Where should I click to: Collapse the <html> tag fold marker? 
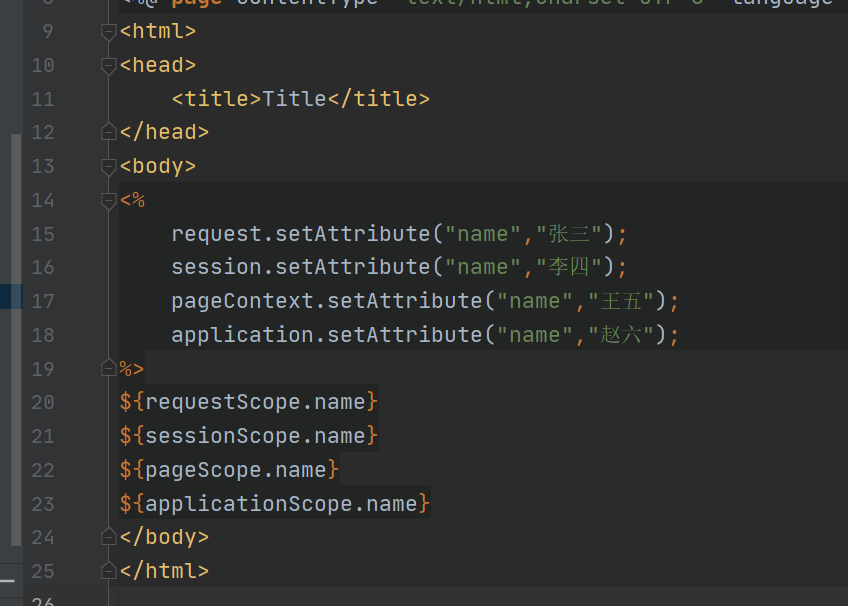coord(109,32)
